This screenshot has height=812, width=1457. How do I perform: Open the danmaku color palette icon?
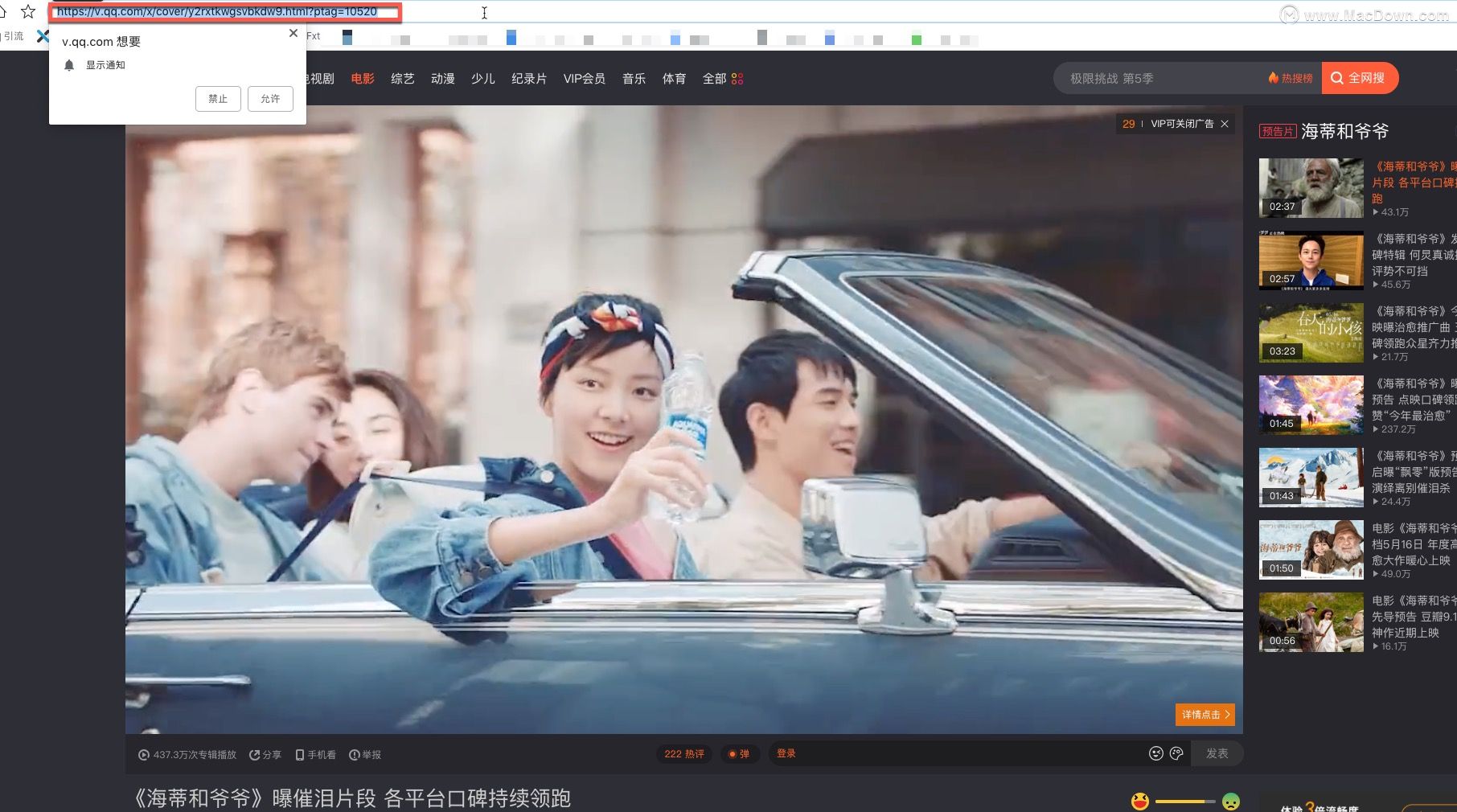pyautogui.click(x=1177, y=754)
